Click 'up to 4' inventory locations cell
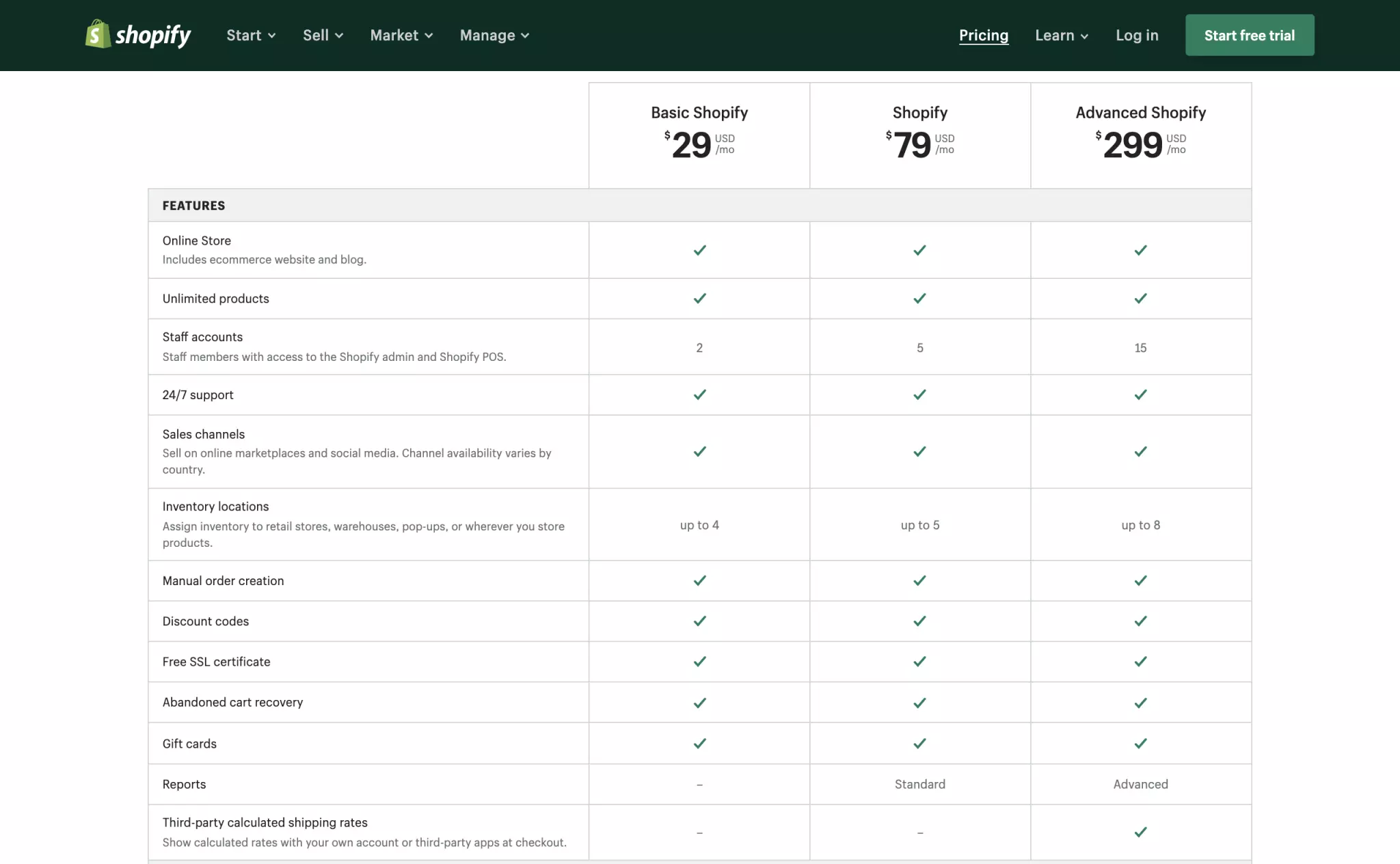 699,525
